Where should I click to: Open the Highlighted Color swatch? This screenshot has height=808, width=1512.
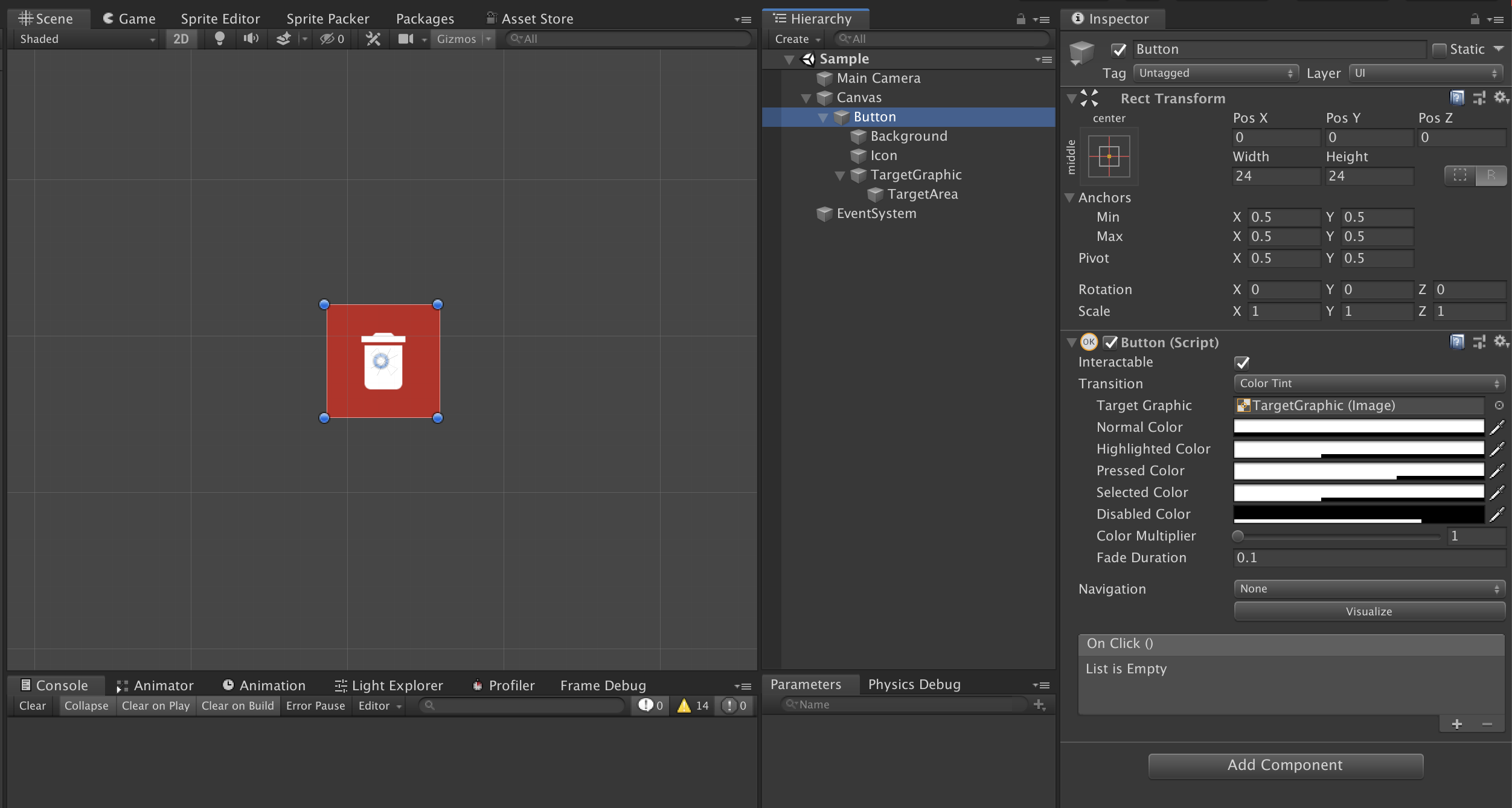[x=1359, y=449]
